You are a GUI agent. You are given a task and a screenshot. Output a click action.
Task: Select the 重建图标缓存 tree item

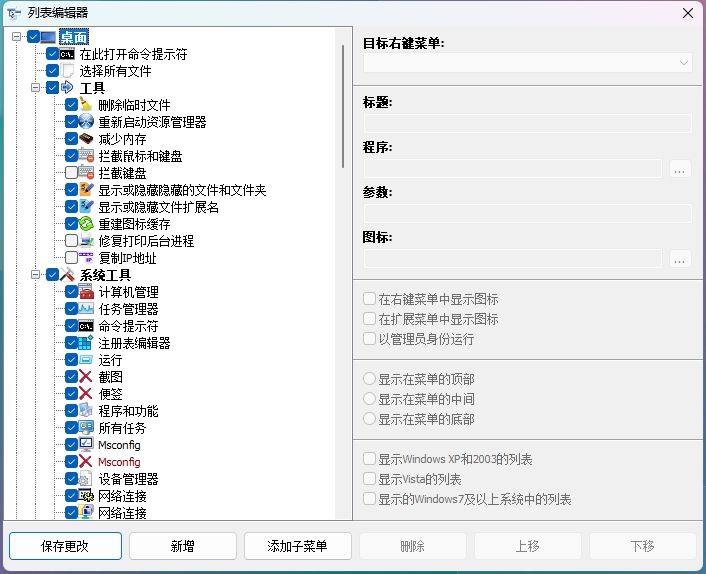134,224
